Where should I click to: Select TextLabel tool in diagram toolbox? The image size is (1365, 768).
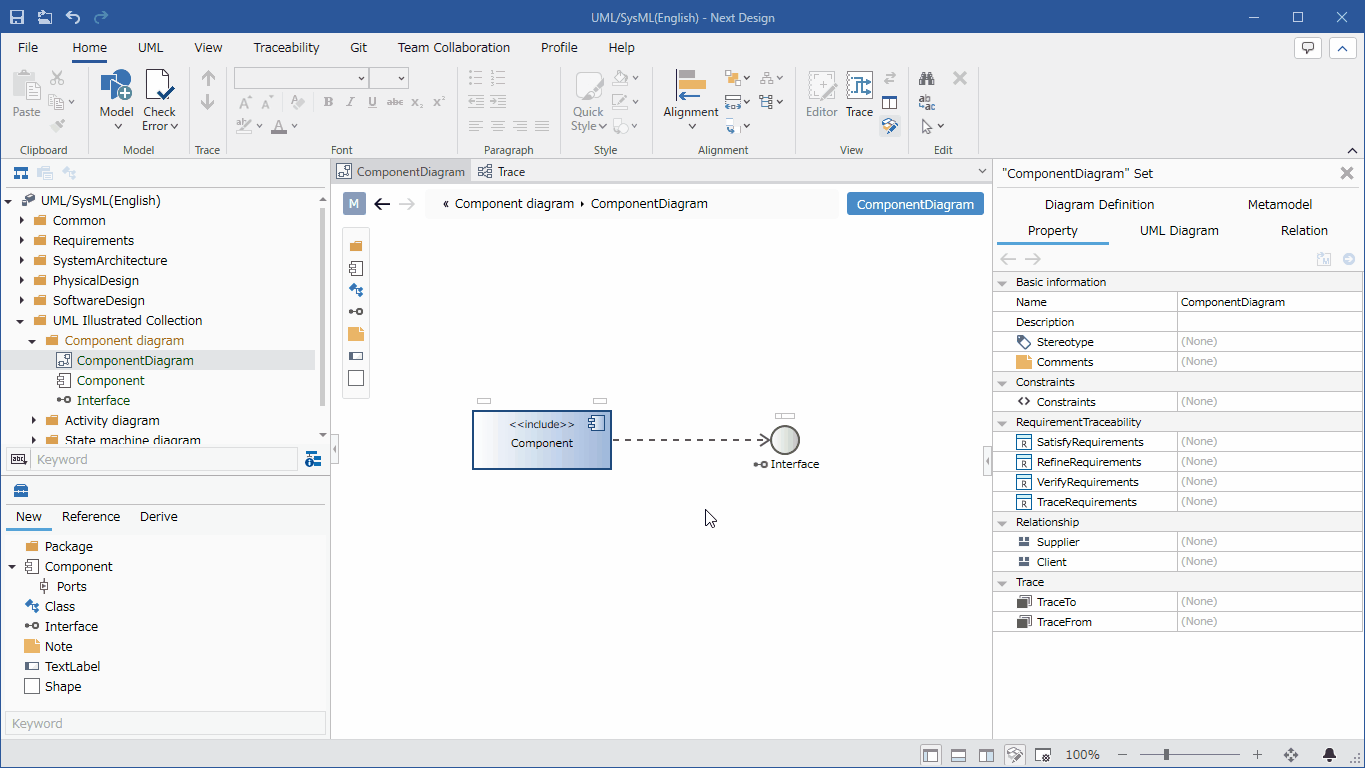[356, 356]
